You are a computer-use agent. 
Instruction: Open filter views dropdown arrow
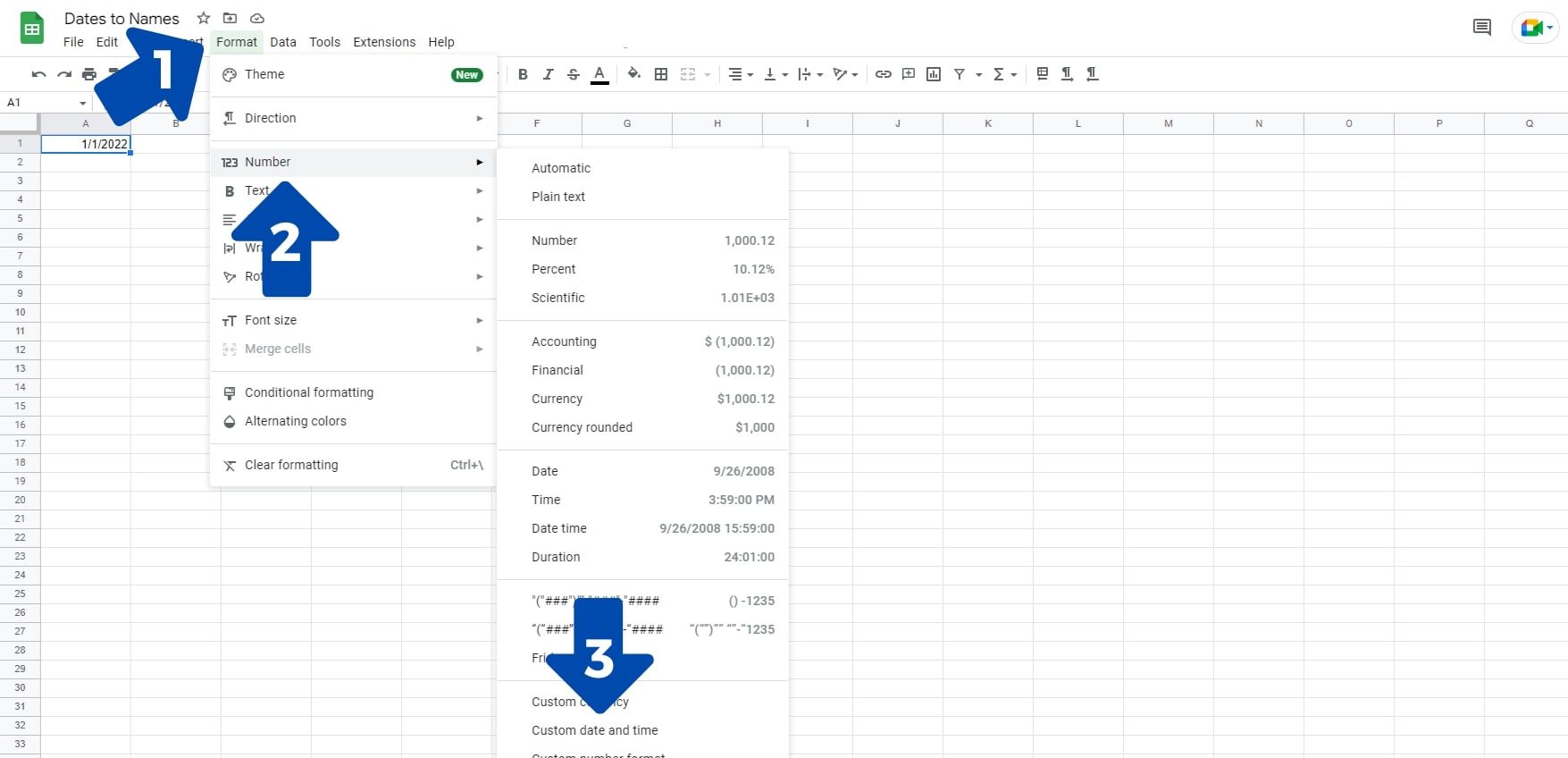pyautogui.click(x=978, y=75)
